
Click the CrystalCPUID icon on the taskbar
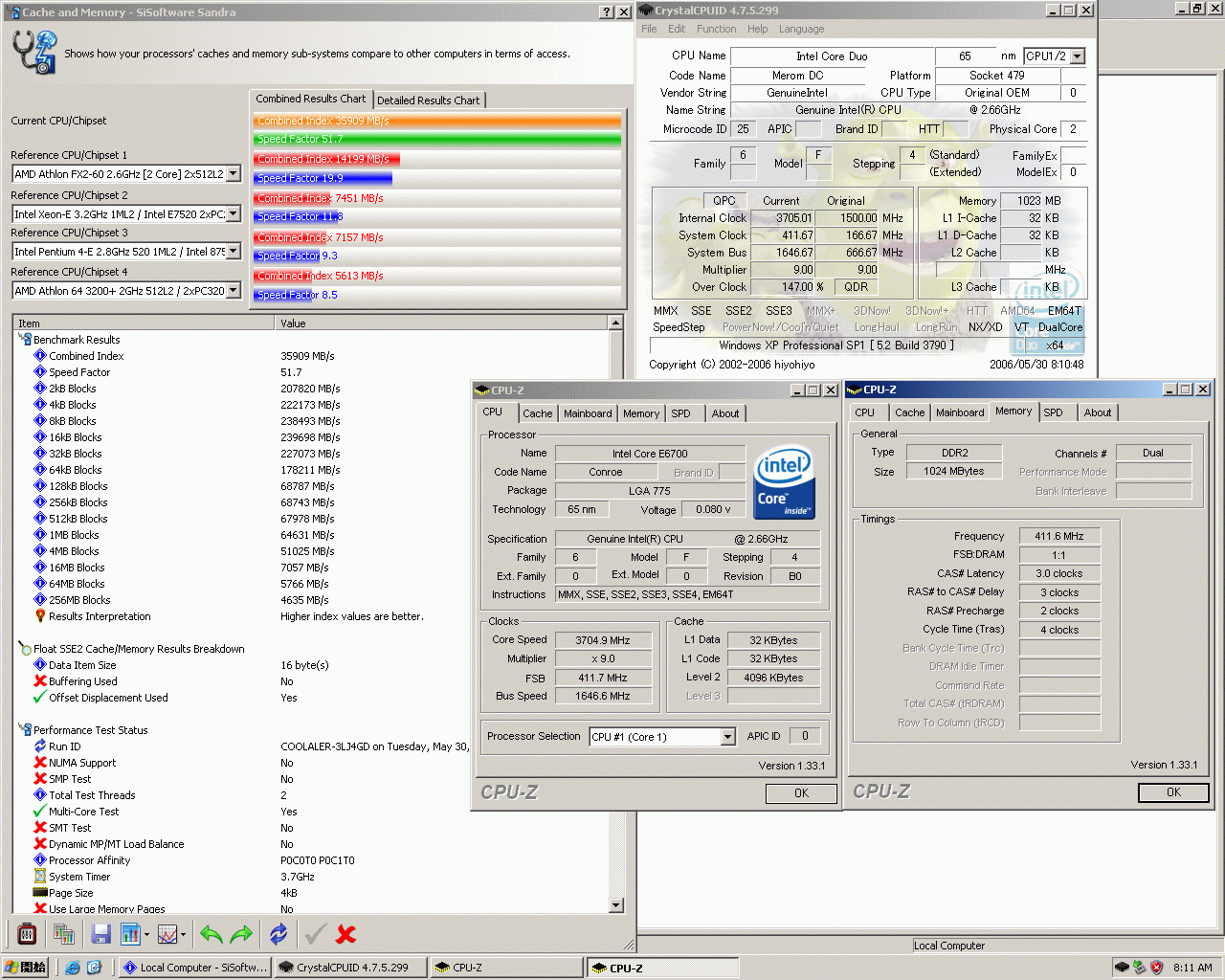click(x=350, y=967)
